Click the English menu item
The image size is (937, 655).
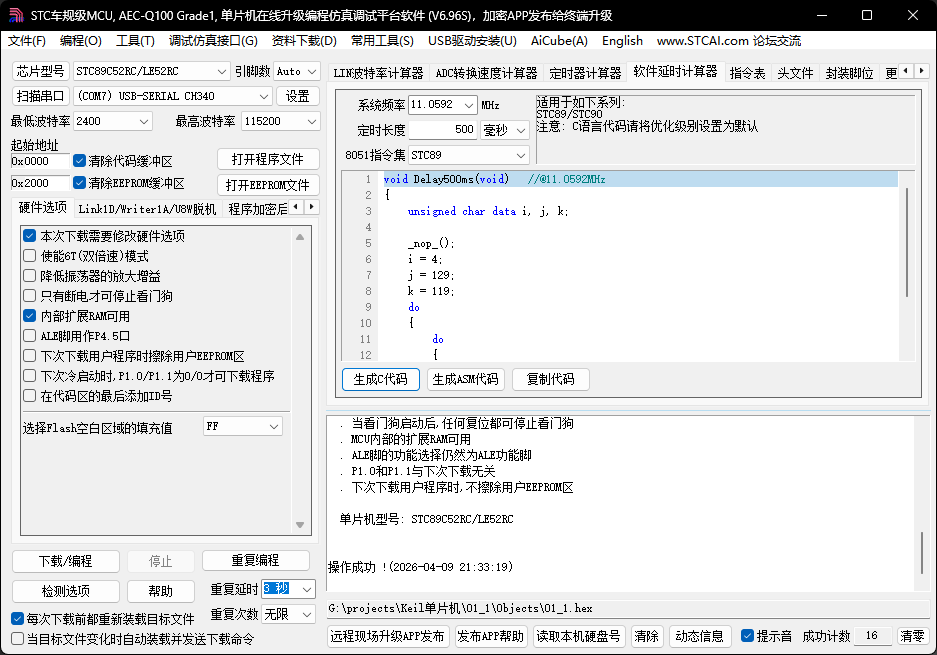tap(622, 41)
